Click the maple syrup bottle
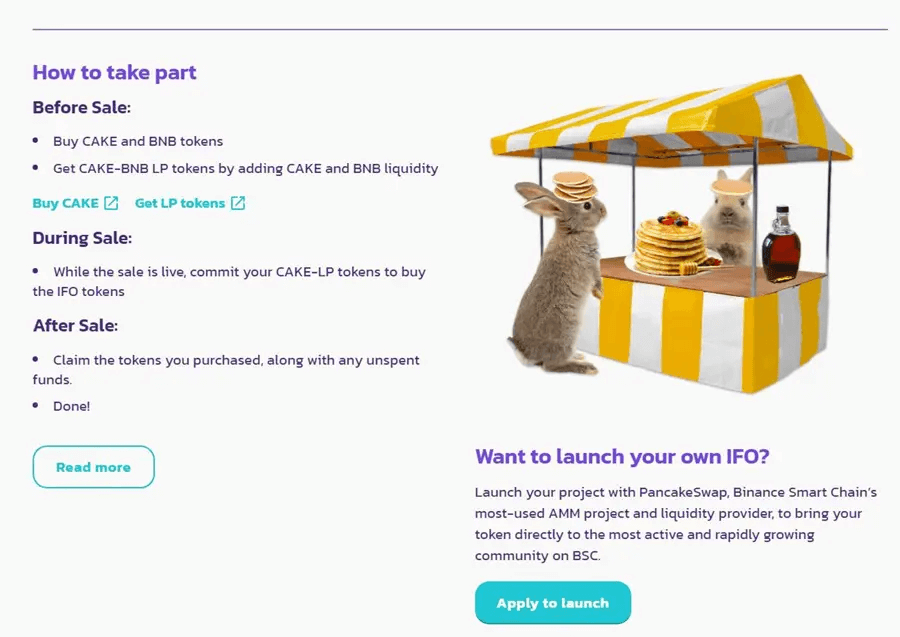900x637 pixels. coord(780,246)
